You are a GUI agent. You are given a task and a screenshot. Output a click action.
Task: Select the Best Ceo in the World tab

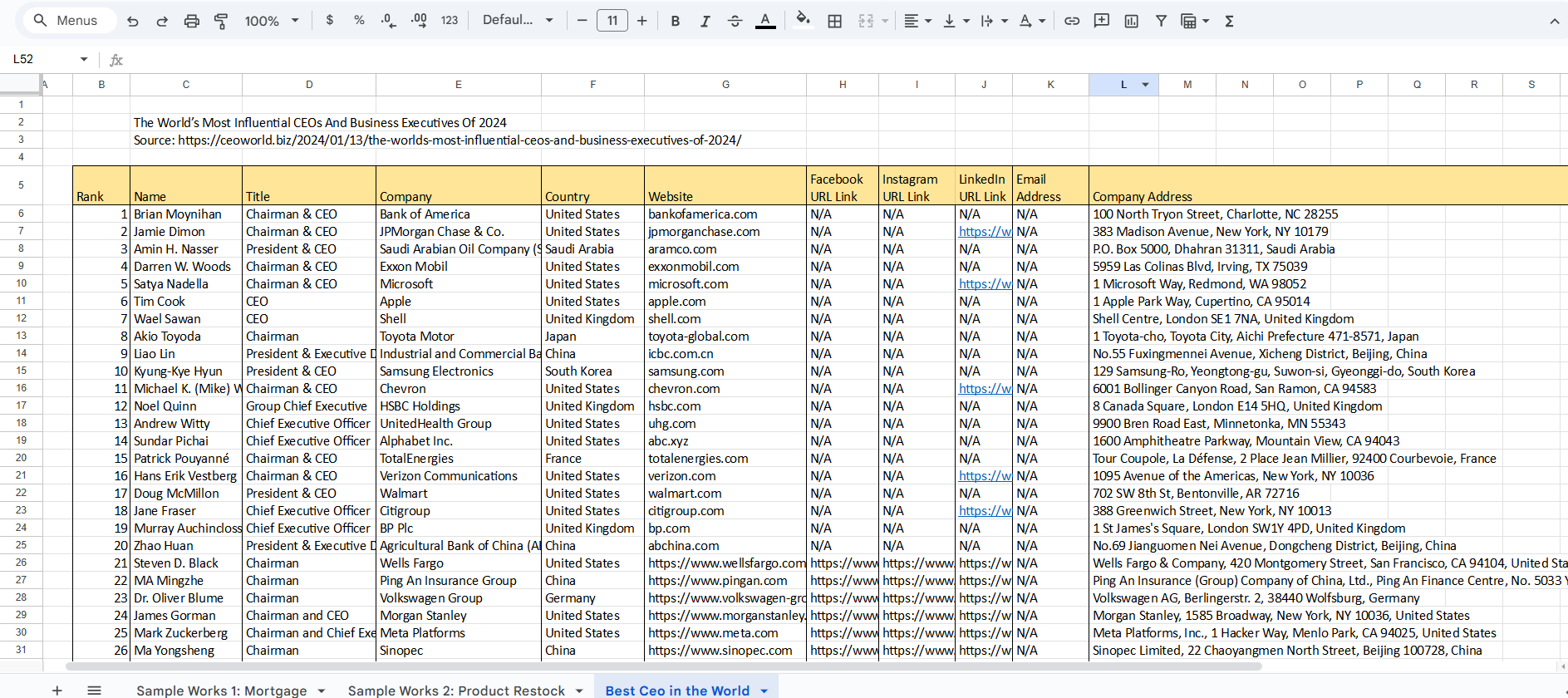(x=677, y=691)
